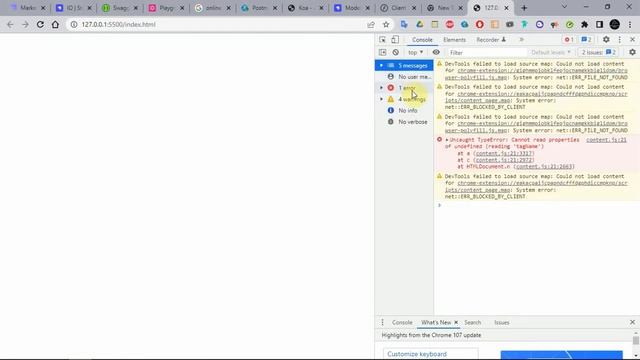Open the top JavaScript context dropdown

[416, 52]
